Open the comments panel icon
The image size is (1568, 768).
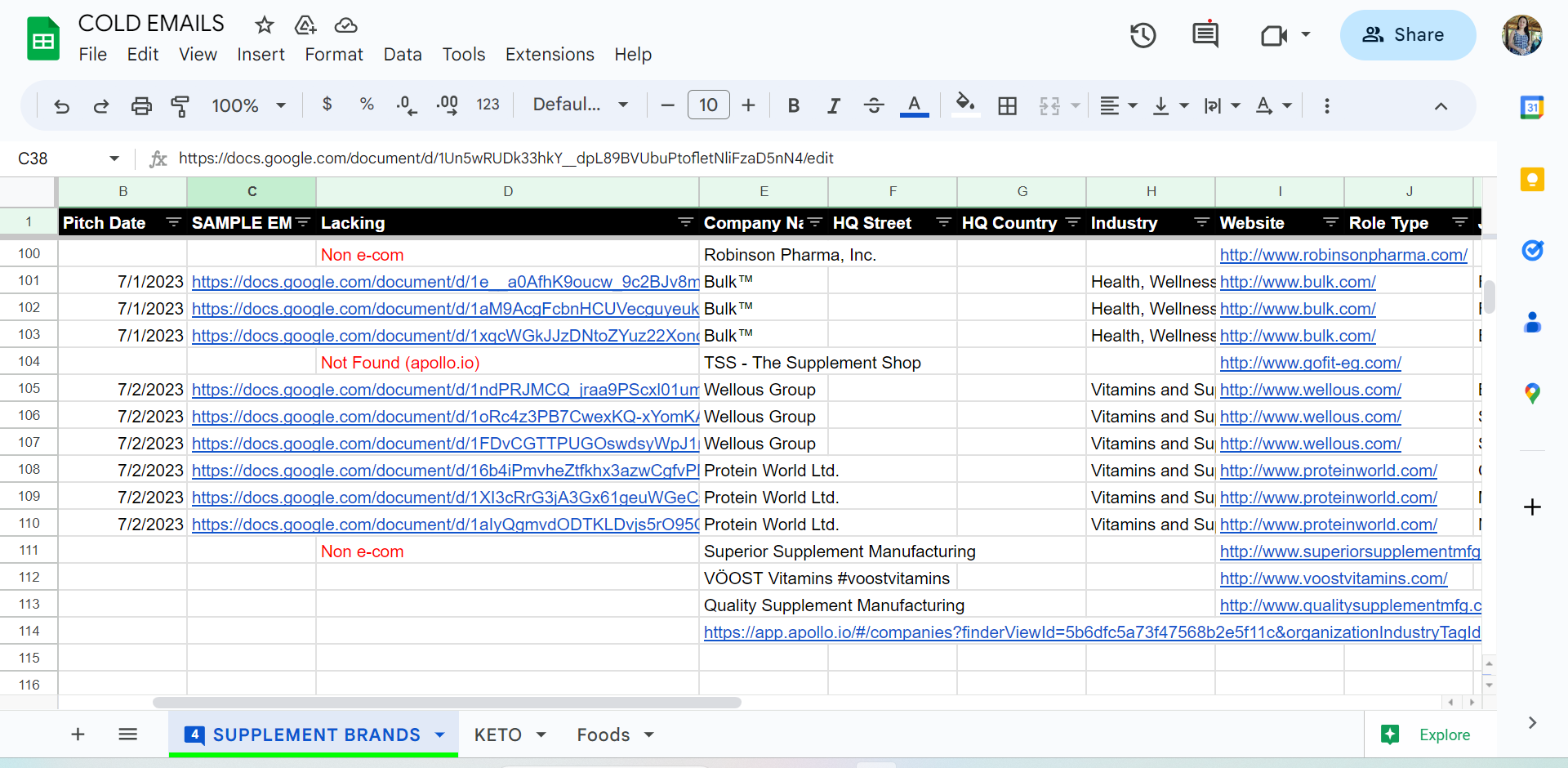(x=1205, y=35)
